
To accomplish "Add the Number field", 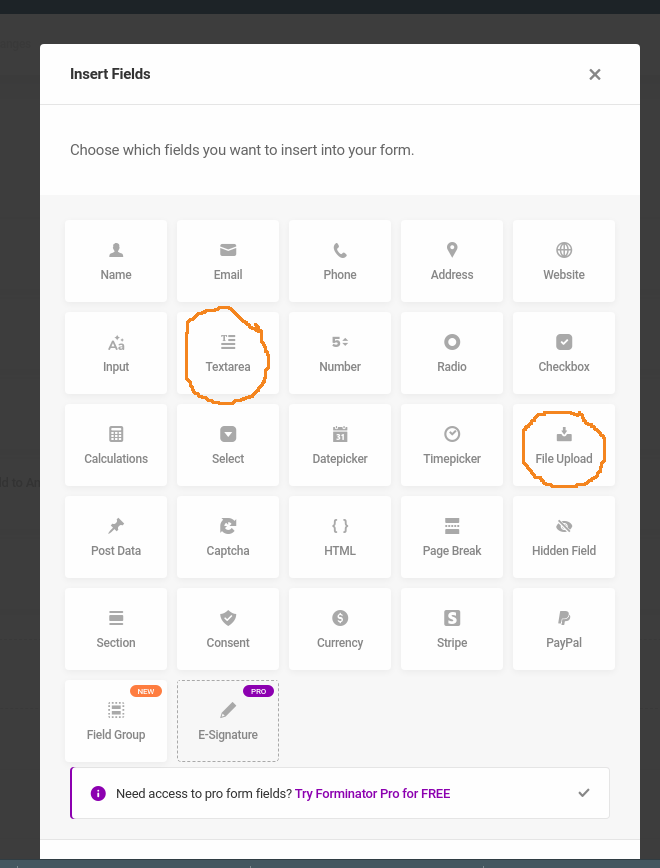I will coord(340,353).
